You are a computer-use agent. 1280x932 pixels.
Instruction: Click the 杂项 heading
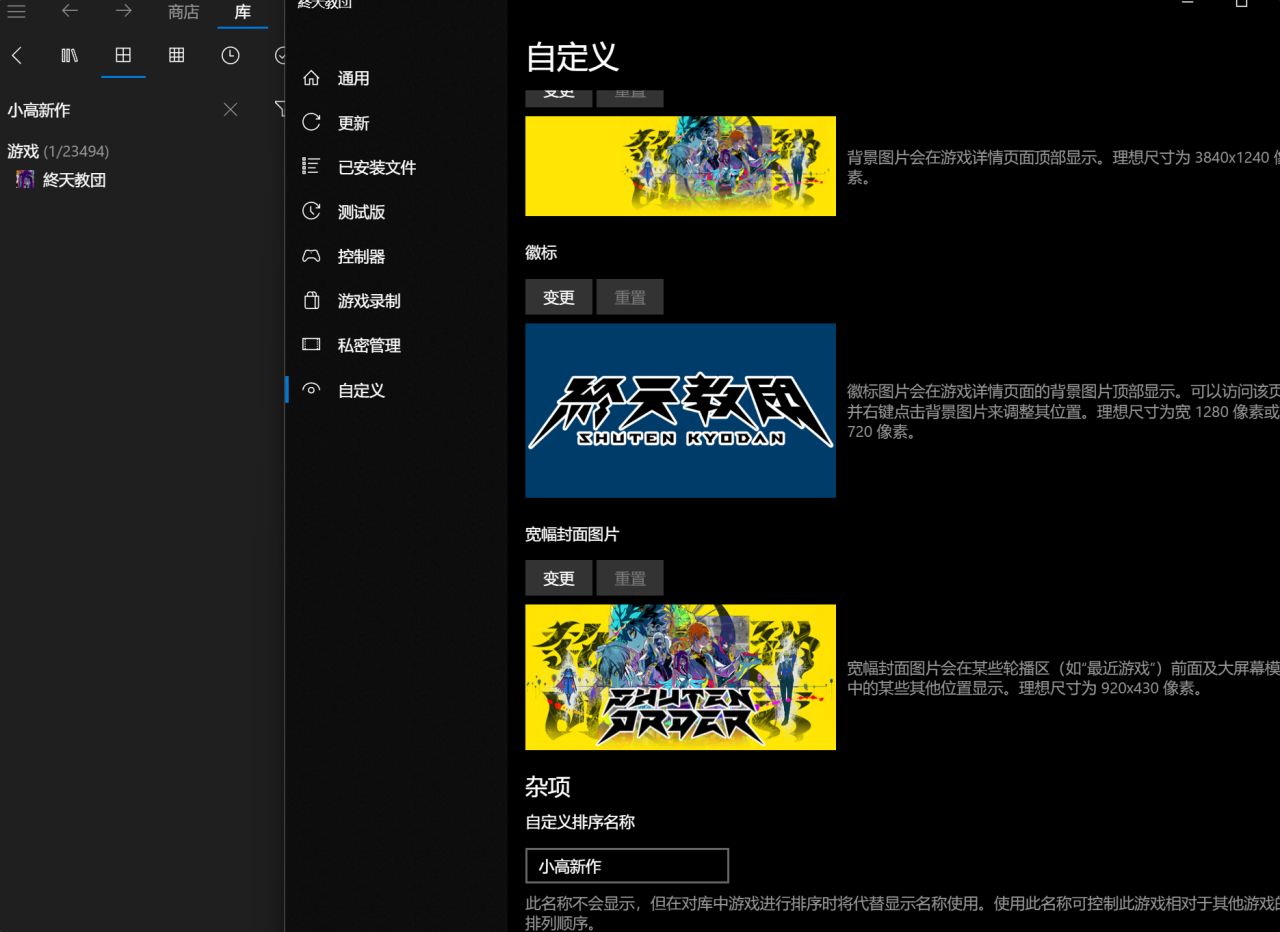click(548, 787)
